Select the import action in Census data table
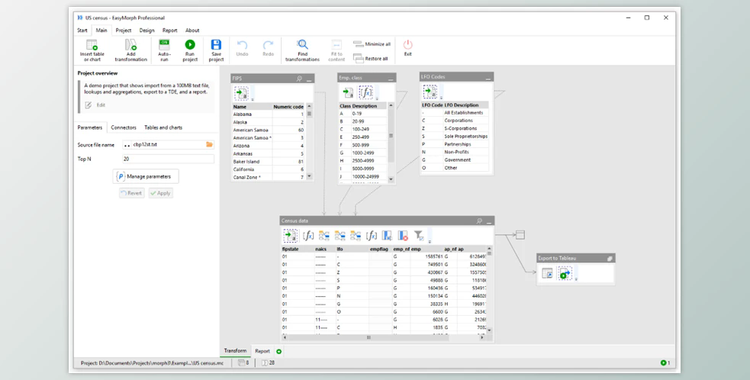750x380 pixels. (x=290, y=235)
